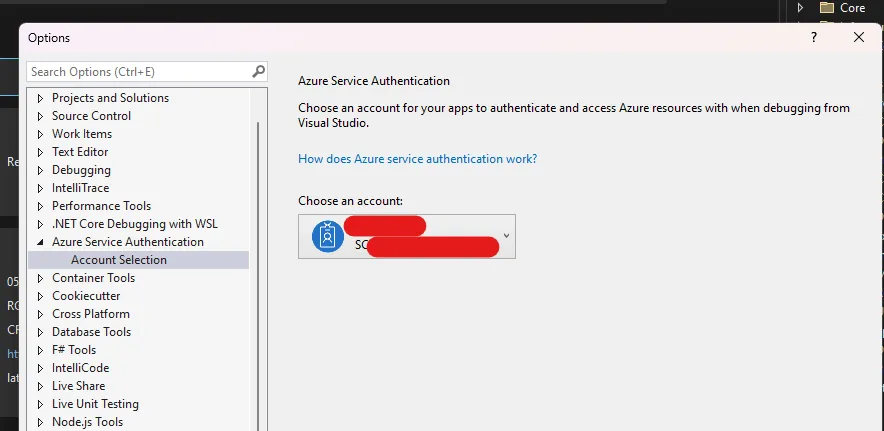
Task: Select Container Tools tree label
Action: tap(94, 278)
